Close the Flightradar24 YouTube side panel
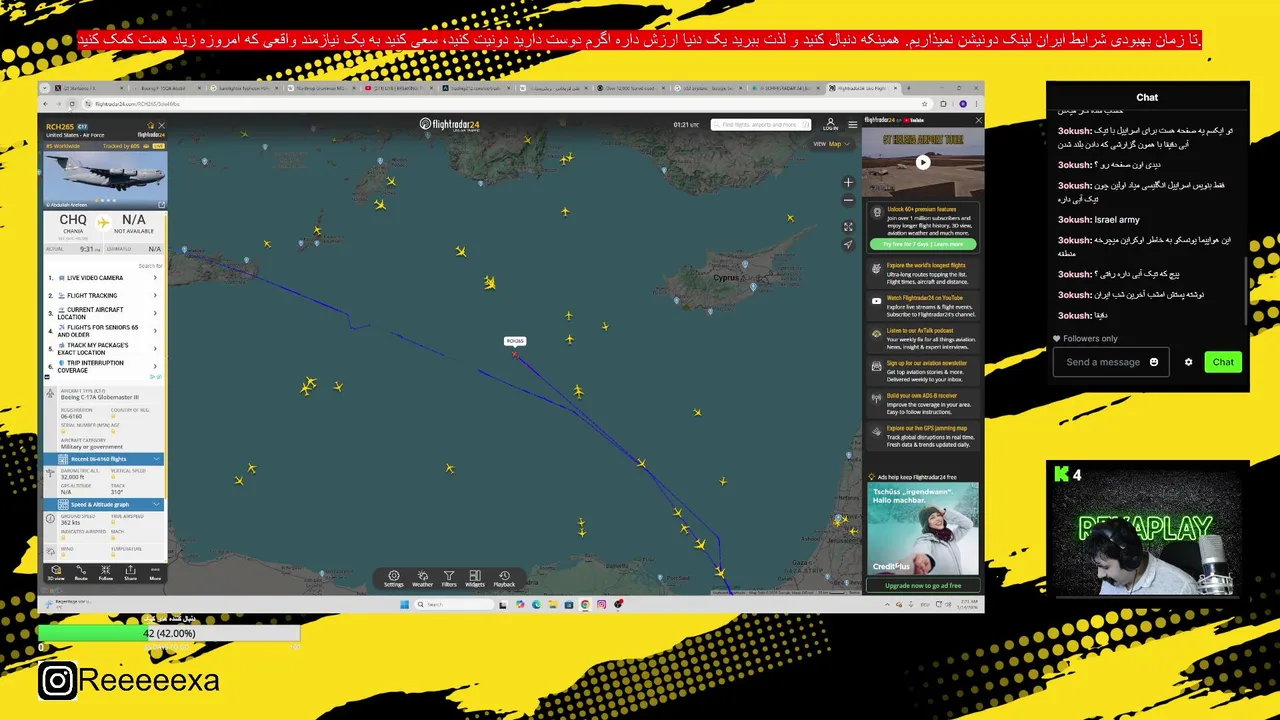 pyautogui.click(x=978, y=120)
